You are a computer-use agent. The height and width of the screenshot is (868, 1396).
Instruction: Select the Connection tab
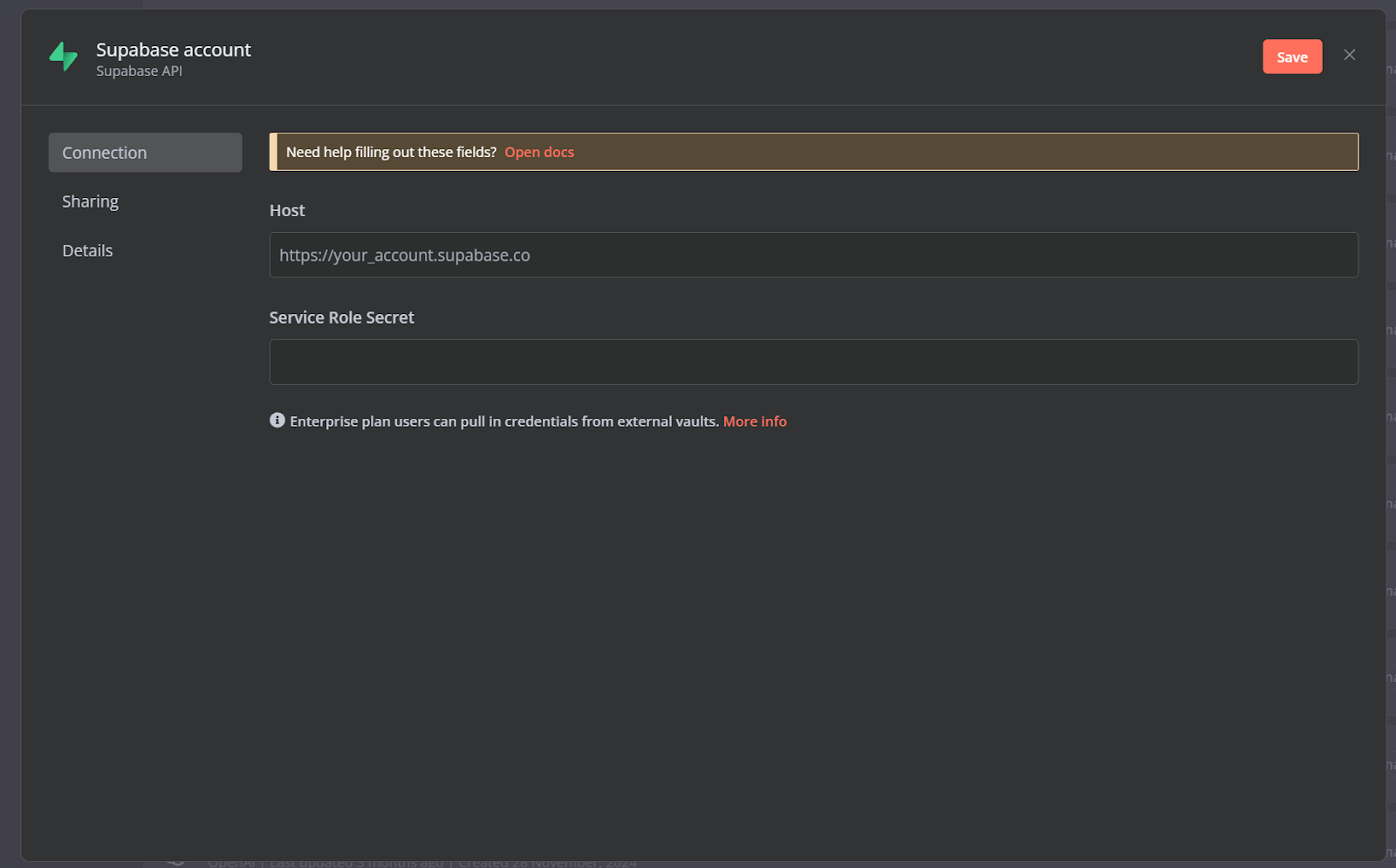(x=145, y=153)
